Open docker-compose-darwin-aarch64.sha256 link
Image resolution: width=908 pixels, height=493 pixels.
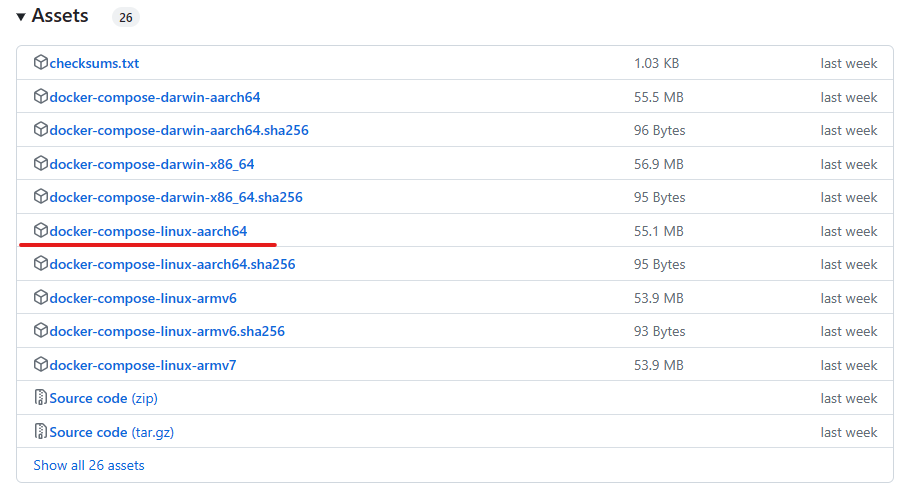coord(179,130)
